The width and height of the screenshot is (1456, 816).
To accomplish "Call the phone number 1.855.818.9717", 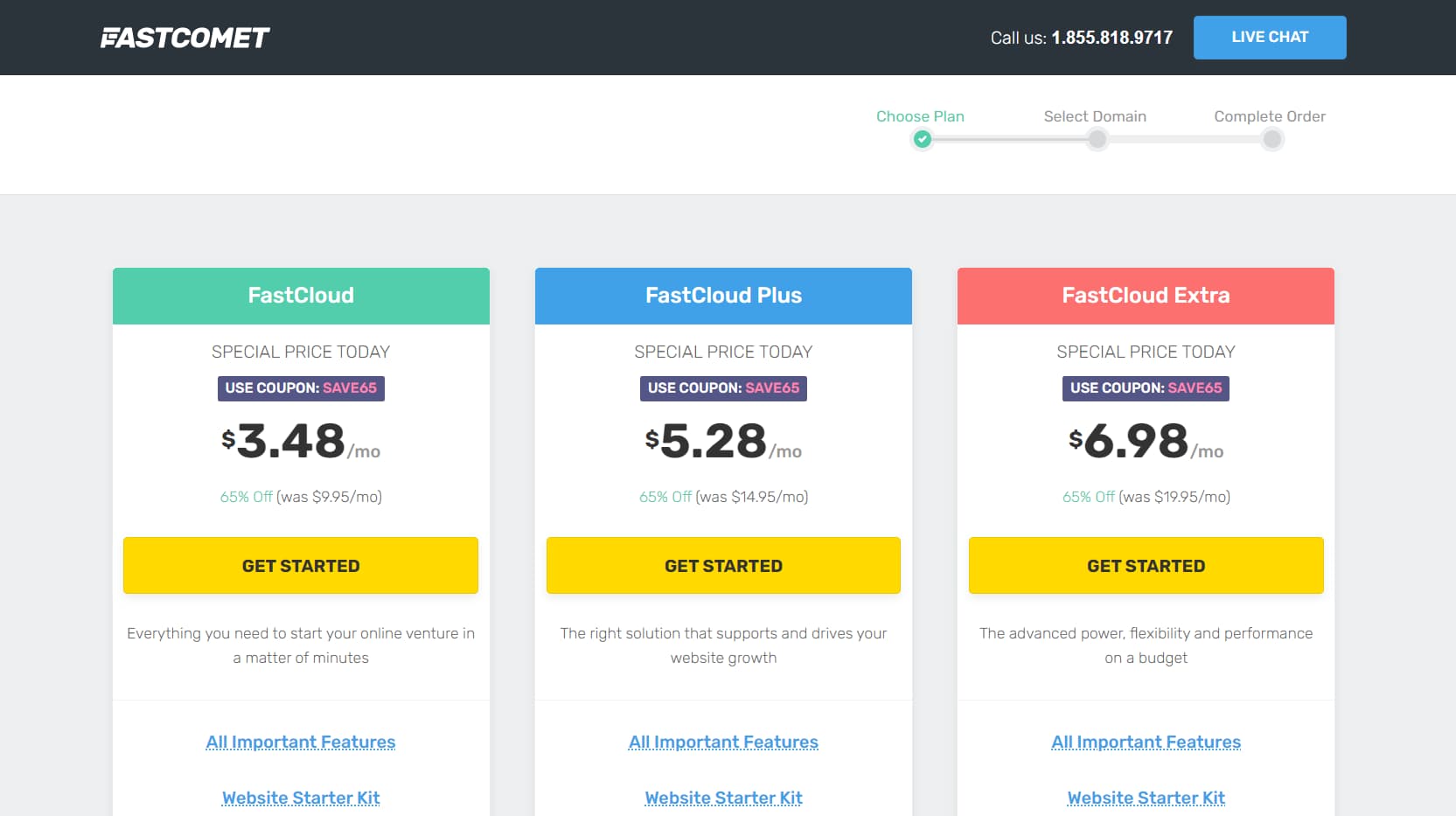I will [1111, 38].
